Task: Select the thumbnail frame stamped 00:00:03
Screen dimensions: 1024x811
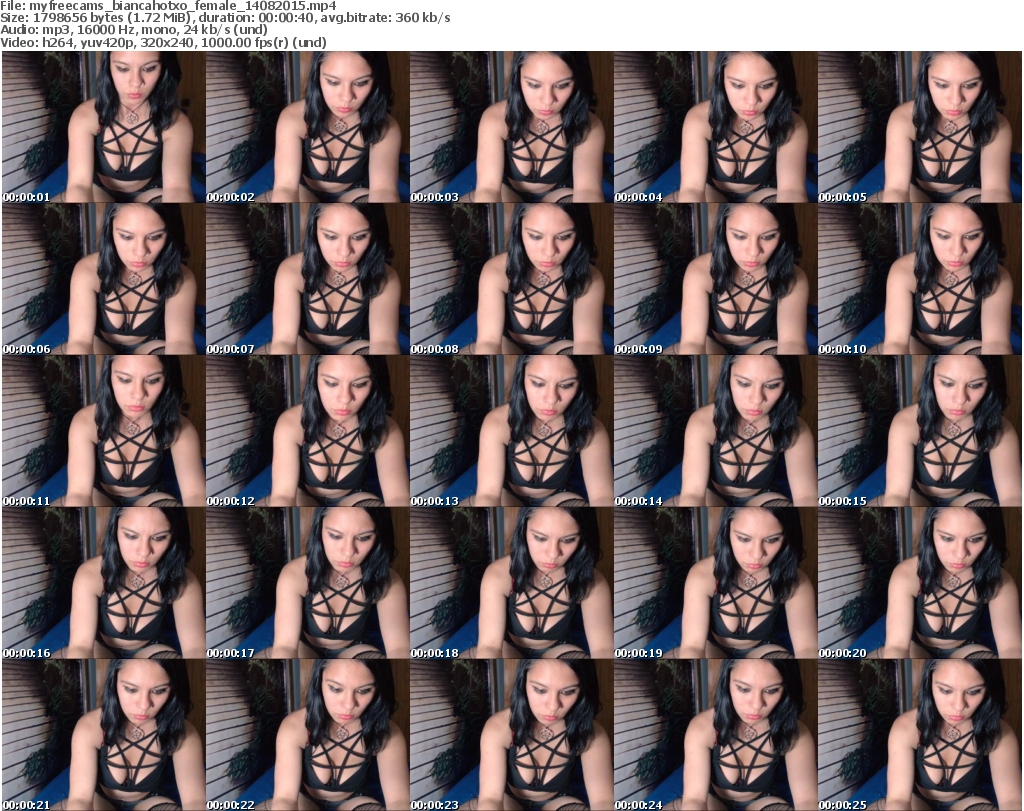Action: pyautogui.click(x=511, y=127)
